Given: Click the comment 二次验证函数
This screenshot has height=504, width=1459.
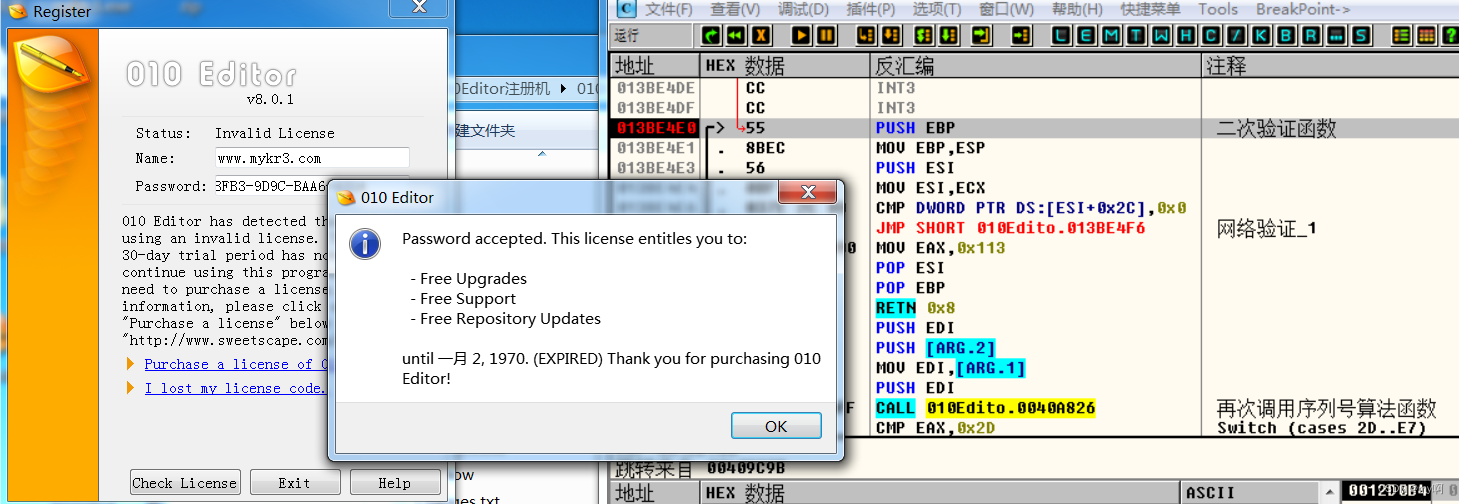Looking at the screenshot, I should (x=1277, y=128).
